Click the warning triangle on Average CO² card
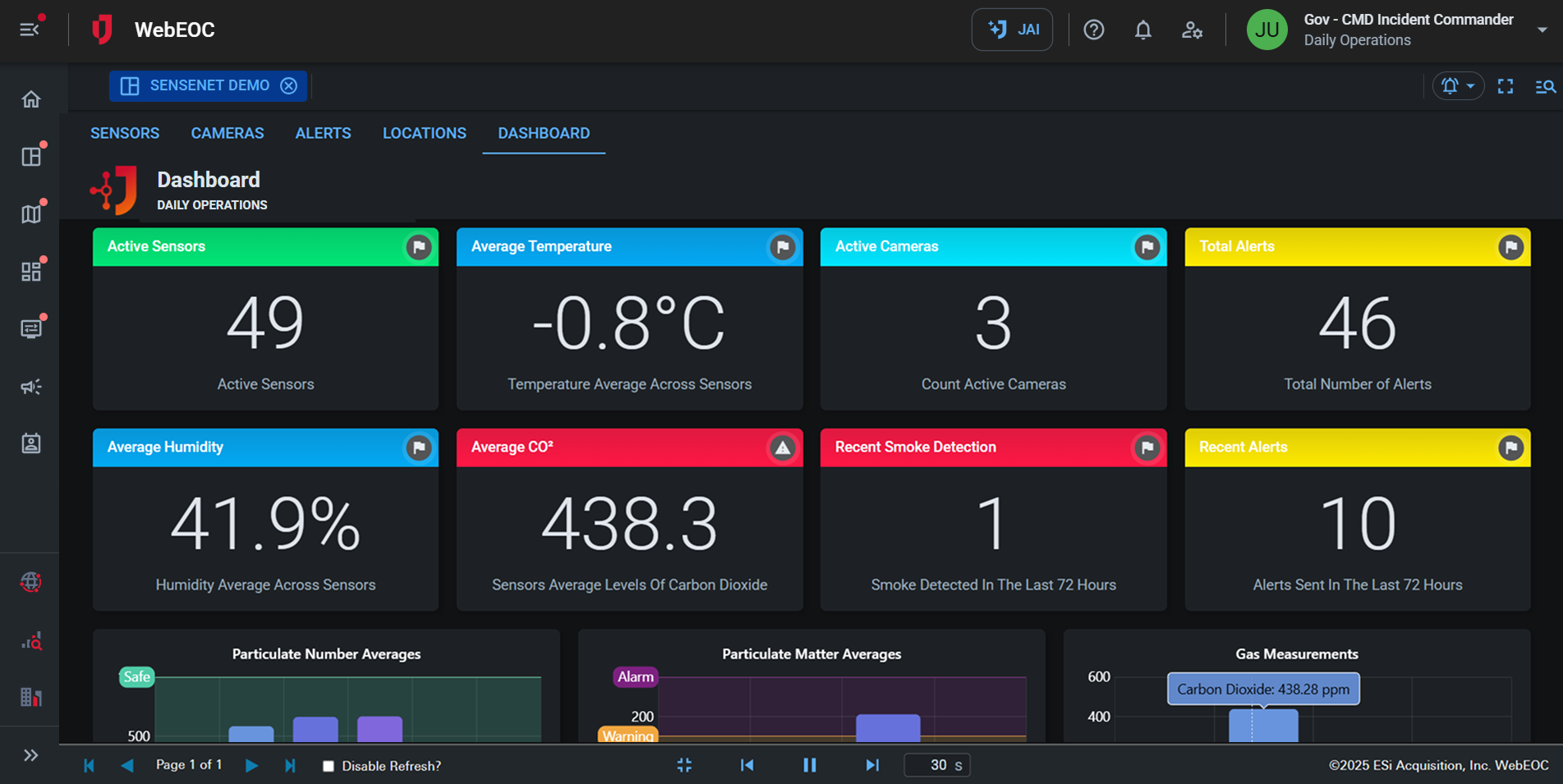Screen dimensions: 1563x784 (782, 448)
